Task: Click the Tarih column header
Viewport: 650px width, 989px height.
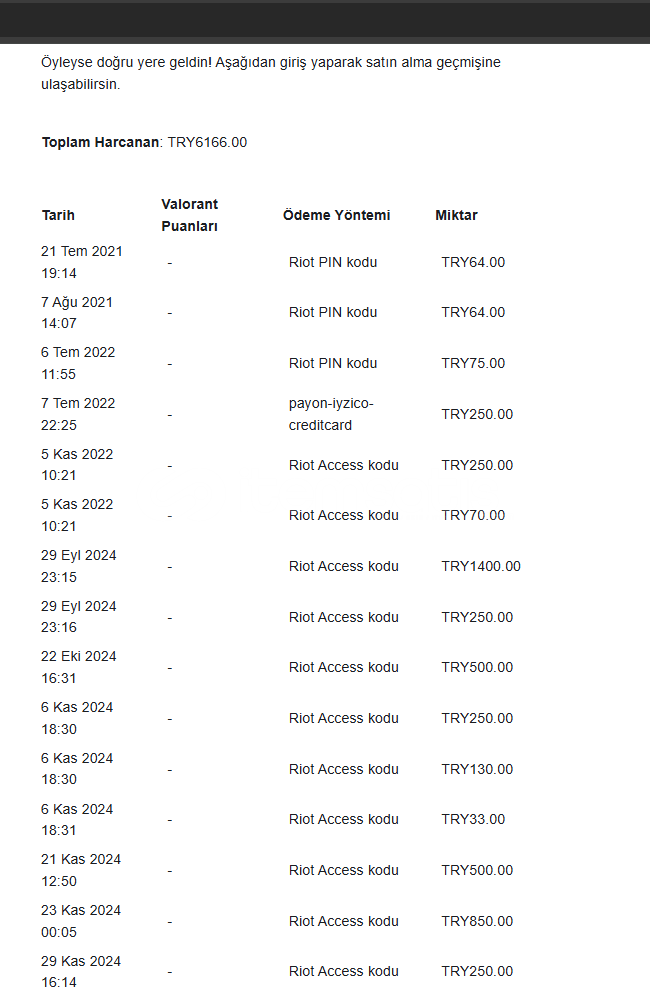Action: click(x=58, y=215)
